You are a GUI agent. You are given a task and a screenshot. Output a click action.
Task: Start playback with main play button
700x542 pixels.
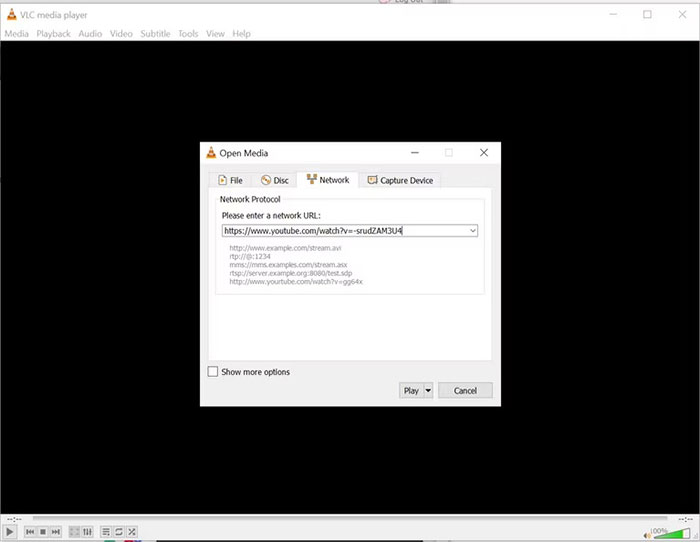tap(9, 531)
